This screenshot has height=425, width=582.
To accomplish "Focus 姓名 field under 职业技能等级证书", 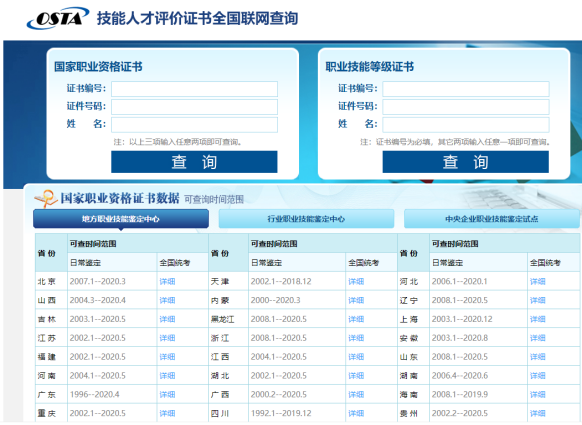I will point(466,125).
